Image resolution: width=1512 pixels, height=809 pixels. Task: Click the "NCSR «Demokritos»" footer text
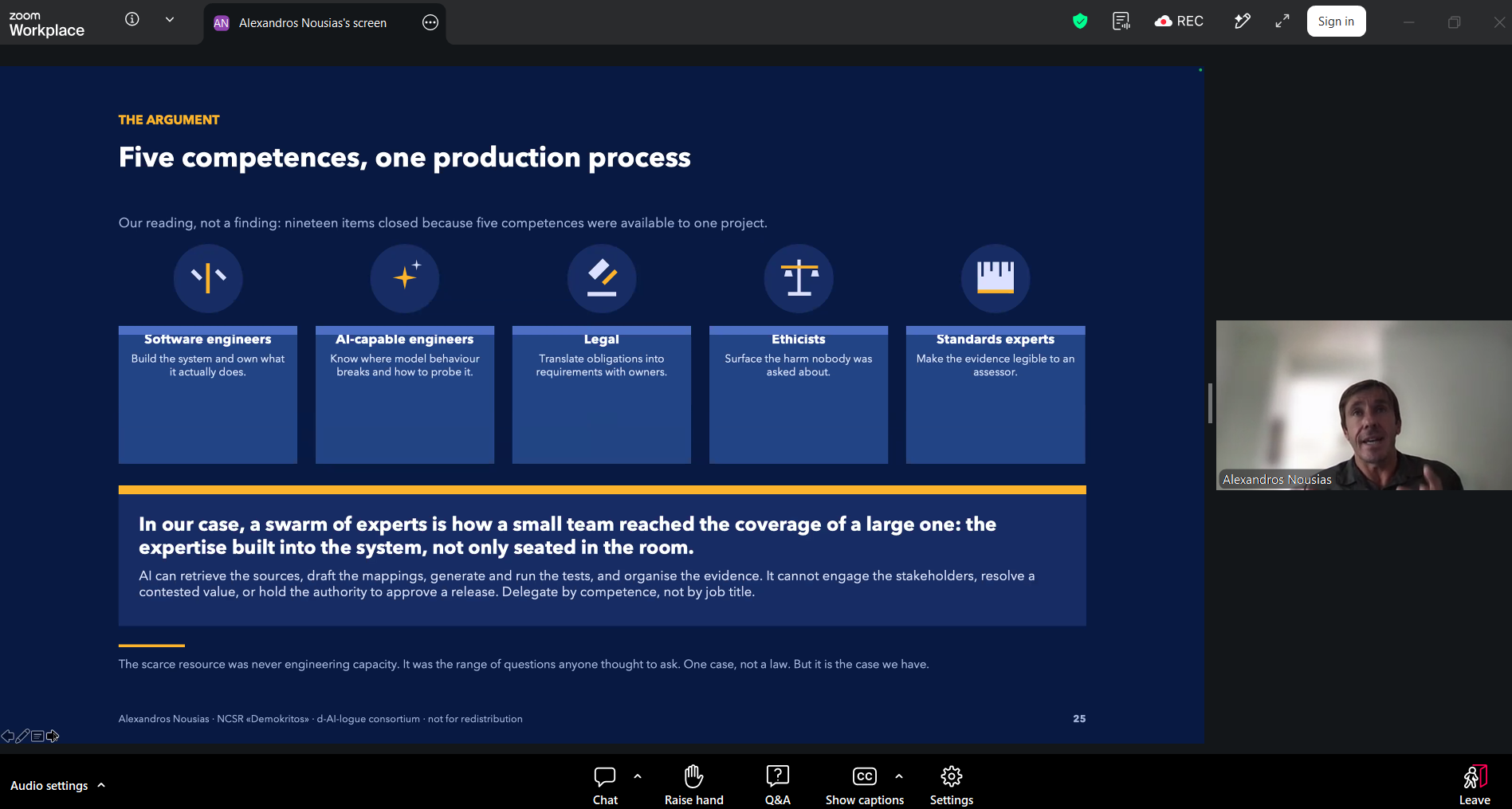(x=263, y=719)
